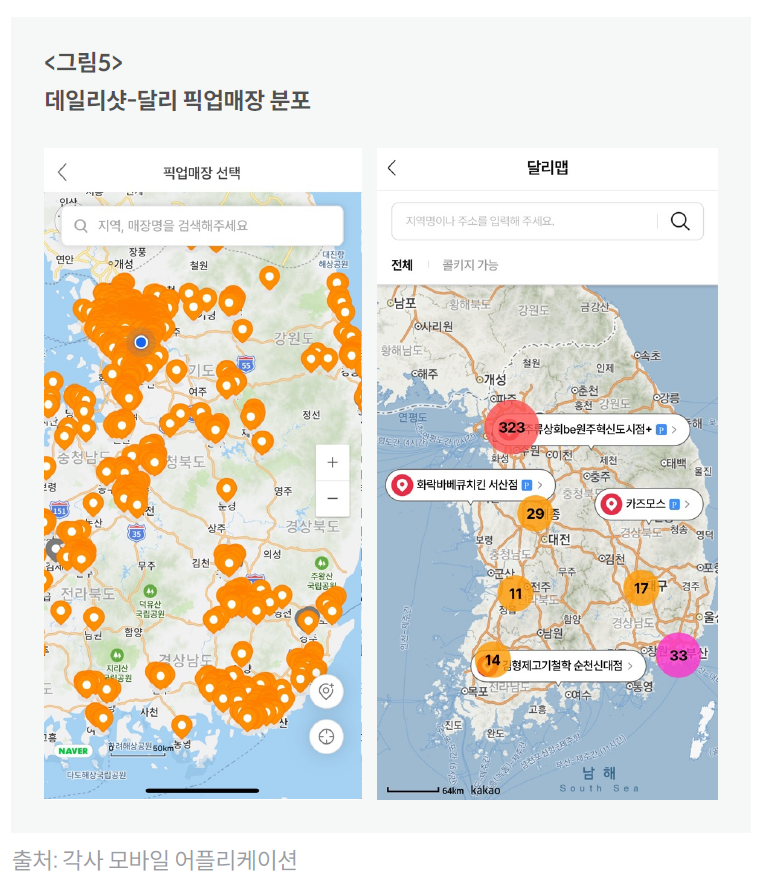Click the orange pin left of 영주
766x880 pixels.
click(x=226, y=489)
